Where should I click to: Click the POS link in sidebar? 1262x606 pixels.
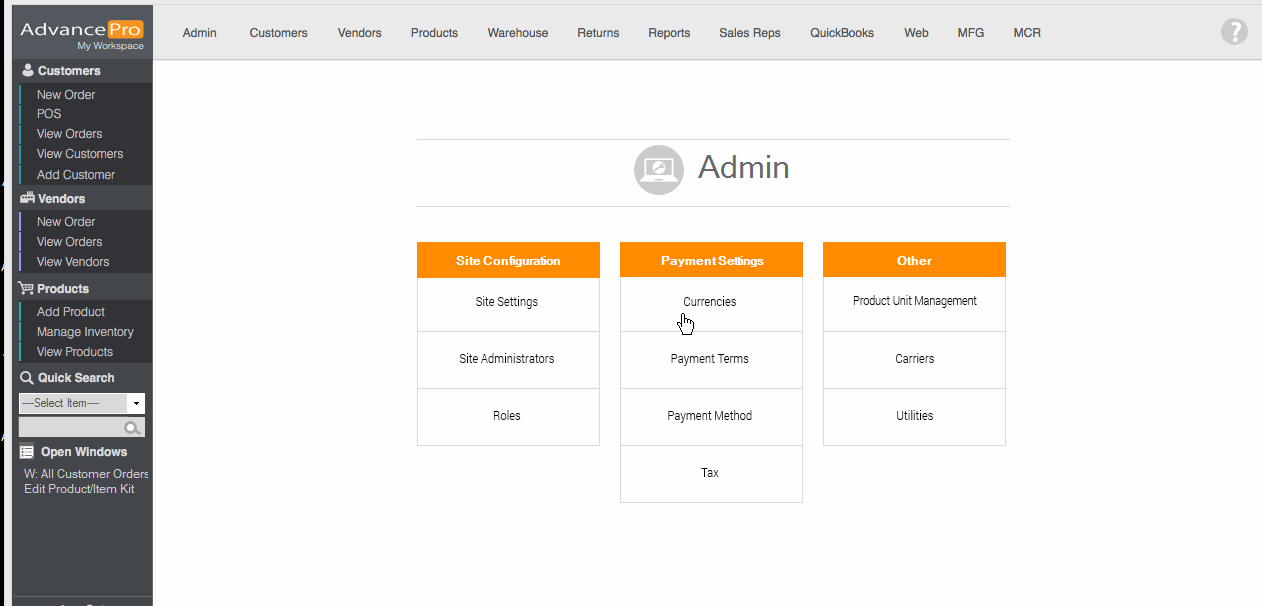49,114
